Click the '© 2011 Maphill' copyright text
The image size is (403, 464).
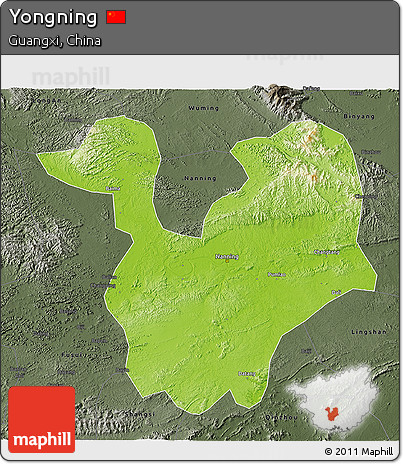click(359, 452)
